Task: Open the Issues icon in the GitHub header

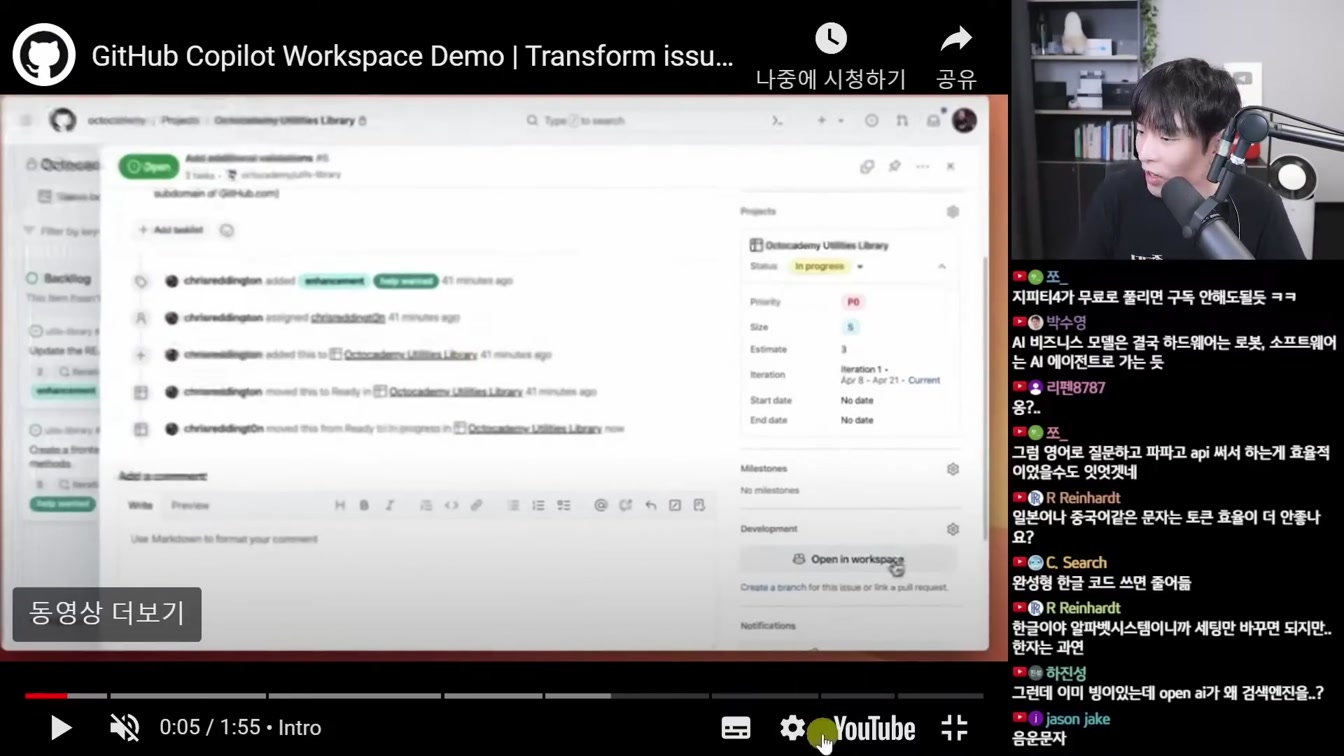Action: (871, 120)
